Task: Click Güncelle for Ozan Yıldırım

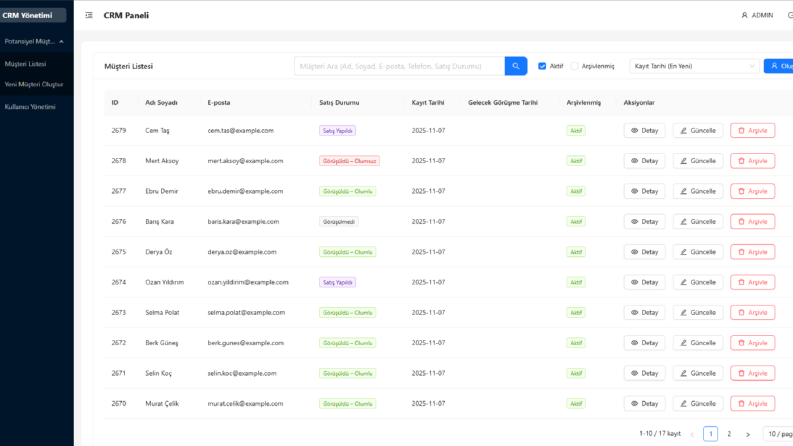Action: click(698, 282)
